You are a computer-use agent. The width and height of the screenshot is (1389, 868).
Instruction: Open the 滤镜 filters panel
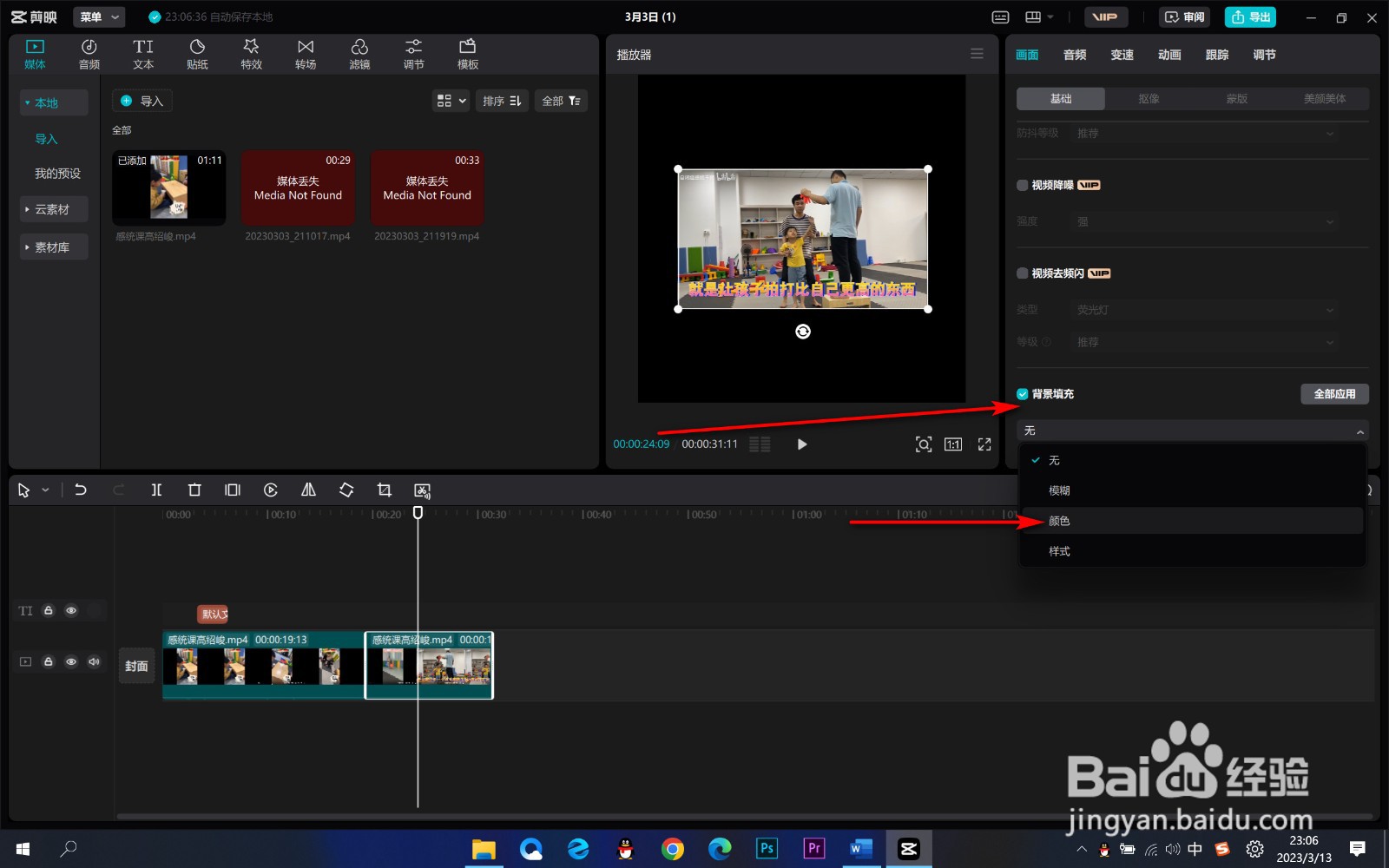359,54
